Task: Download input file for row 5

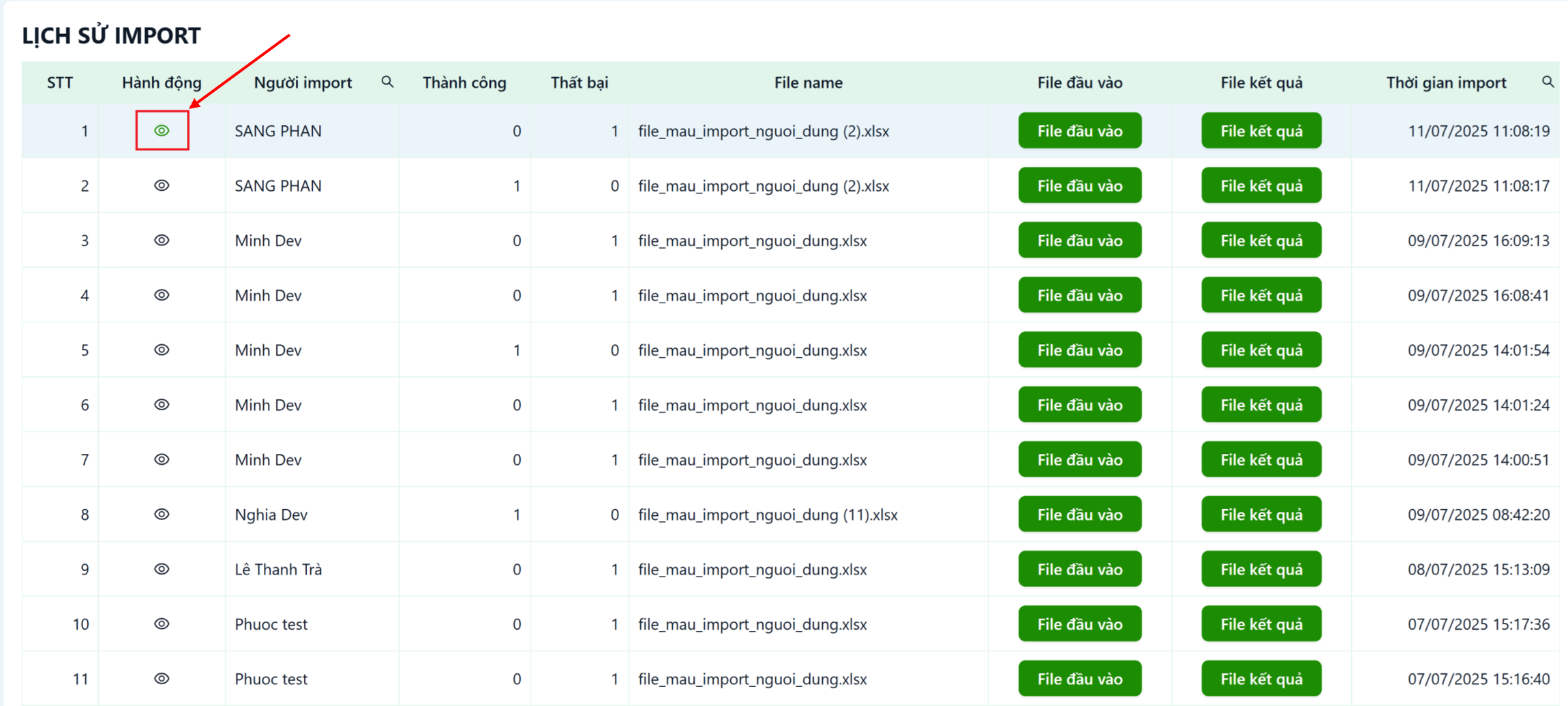Action: click(x=1080, y=350)
